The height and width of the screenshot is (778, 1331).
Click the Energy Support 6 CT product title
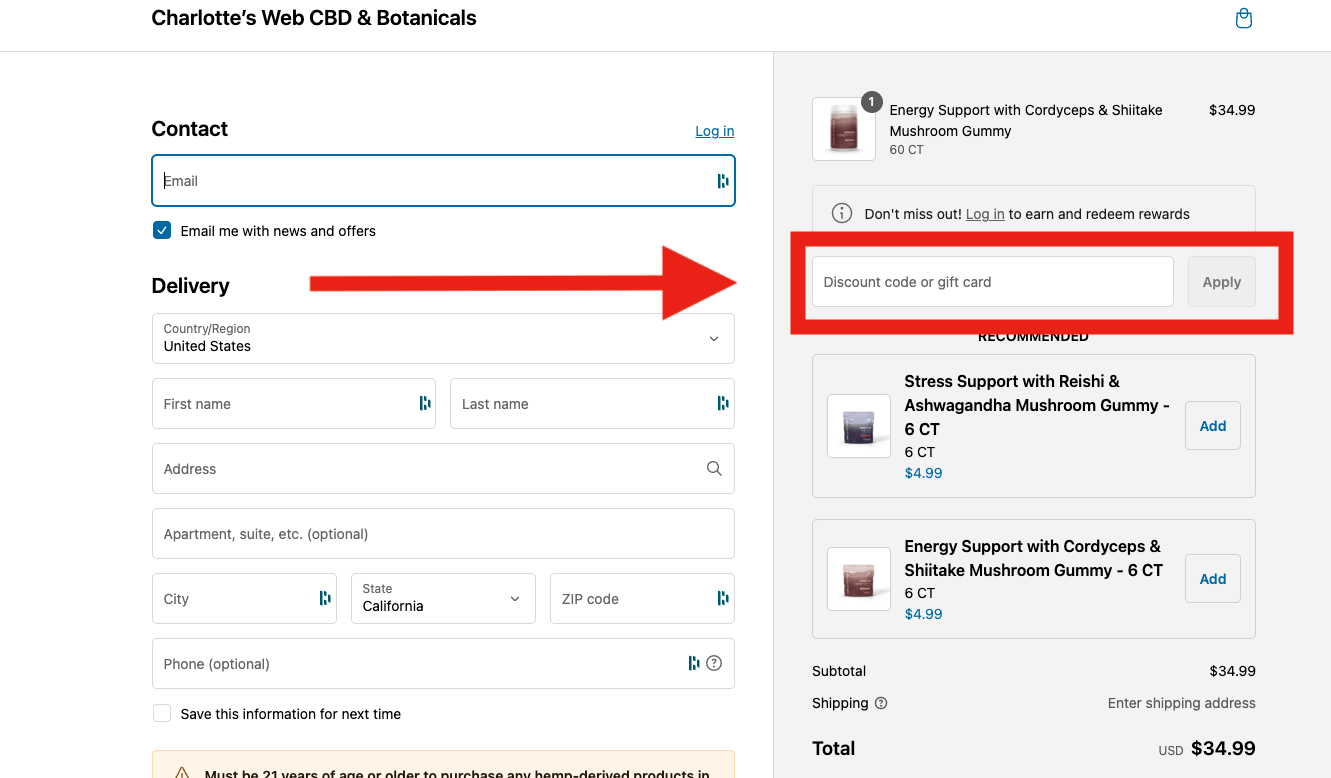click(1033, 558)
